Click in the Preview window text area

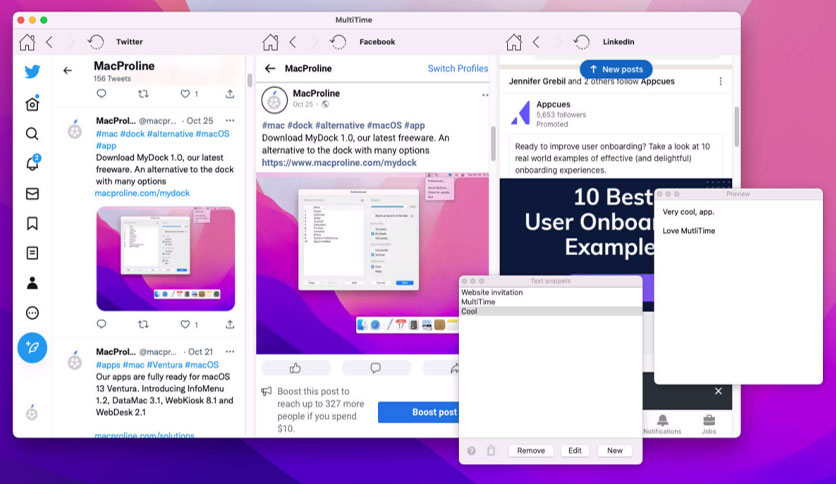pos(738,291)
